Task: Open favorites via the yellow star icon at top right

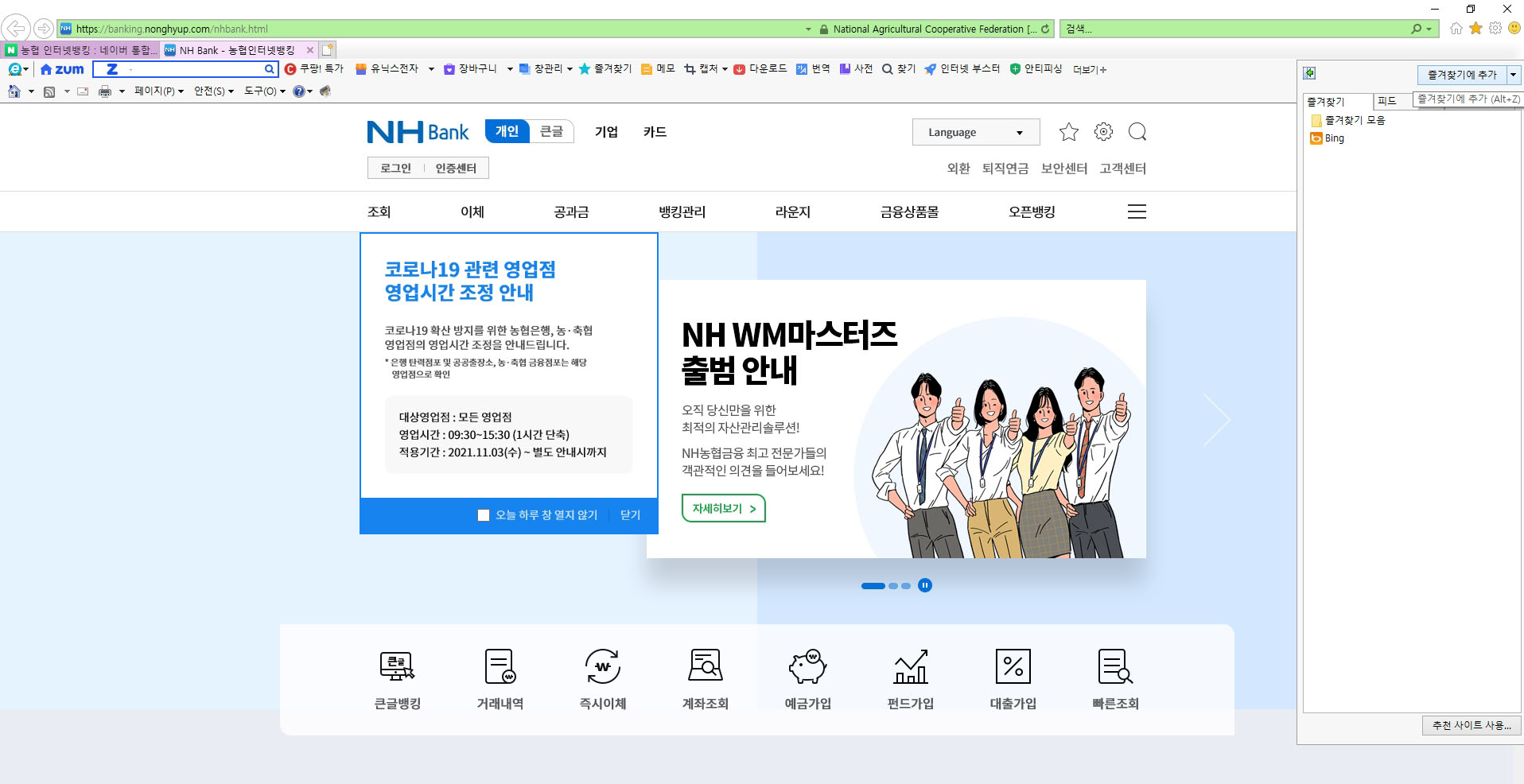Action: point(1475,29)
